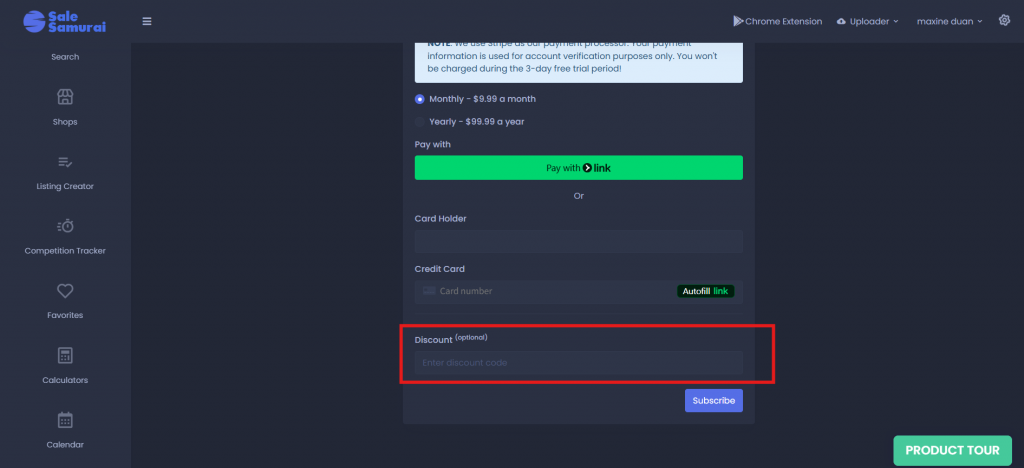Image resolution: width=1024 pixels, height=468 pixels.
Task: Open the maxine duan account menu
Action: point(949,21)
